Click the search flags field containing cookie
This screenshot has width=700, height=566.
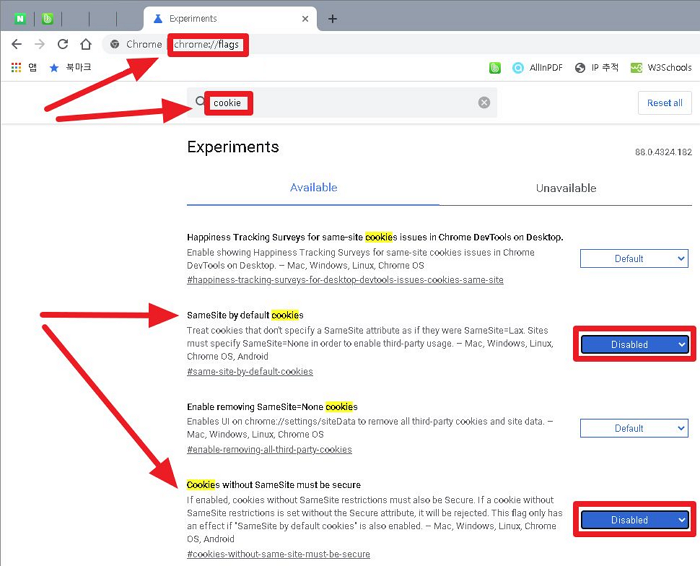pos(342,103)
